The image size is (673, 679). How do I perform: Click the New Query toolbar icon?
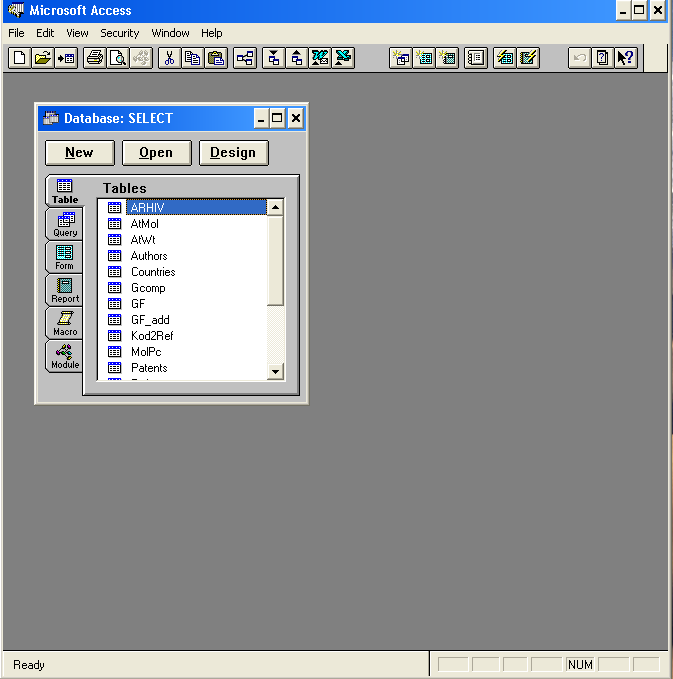401,58
